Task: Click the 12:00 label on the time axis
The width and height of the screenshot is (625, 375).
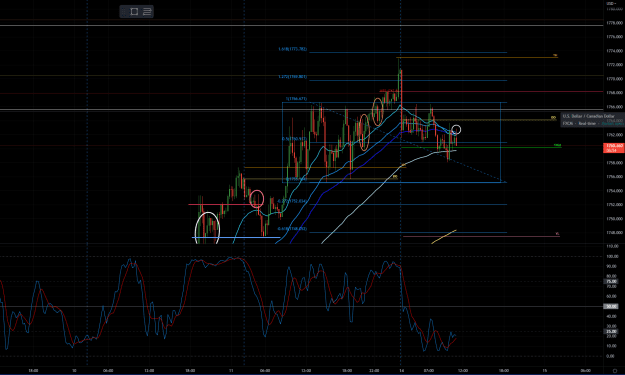Action: click(462, 371)
